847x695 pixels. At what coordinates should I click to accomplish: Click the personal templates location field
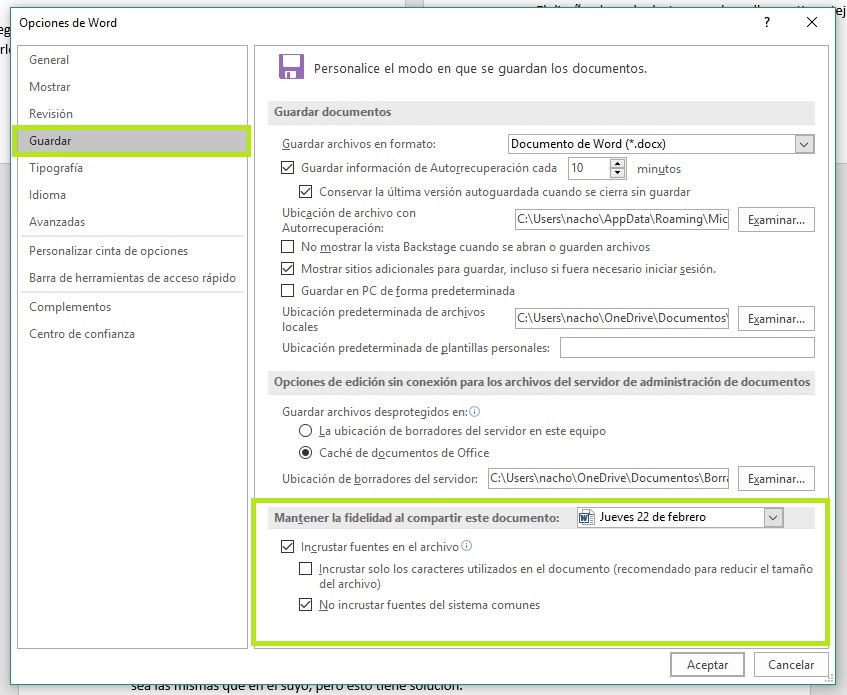pos(687,348)
